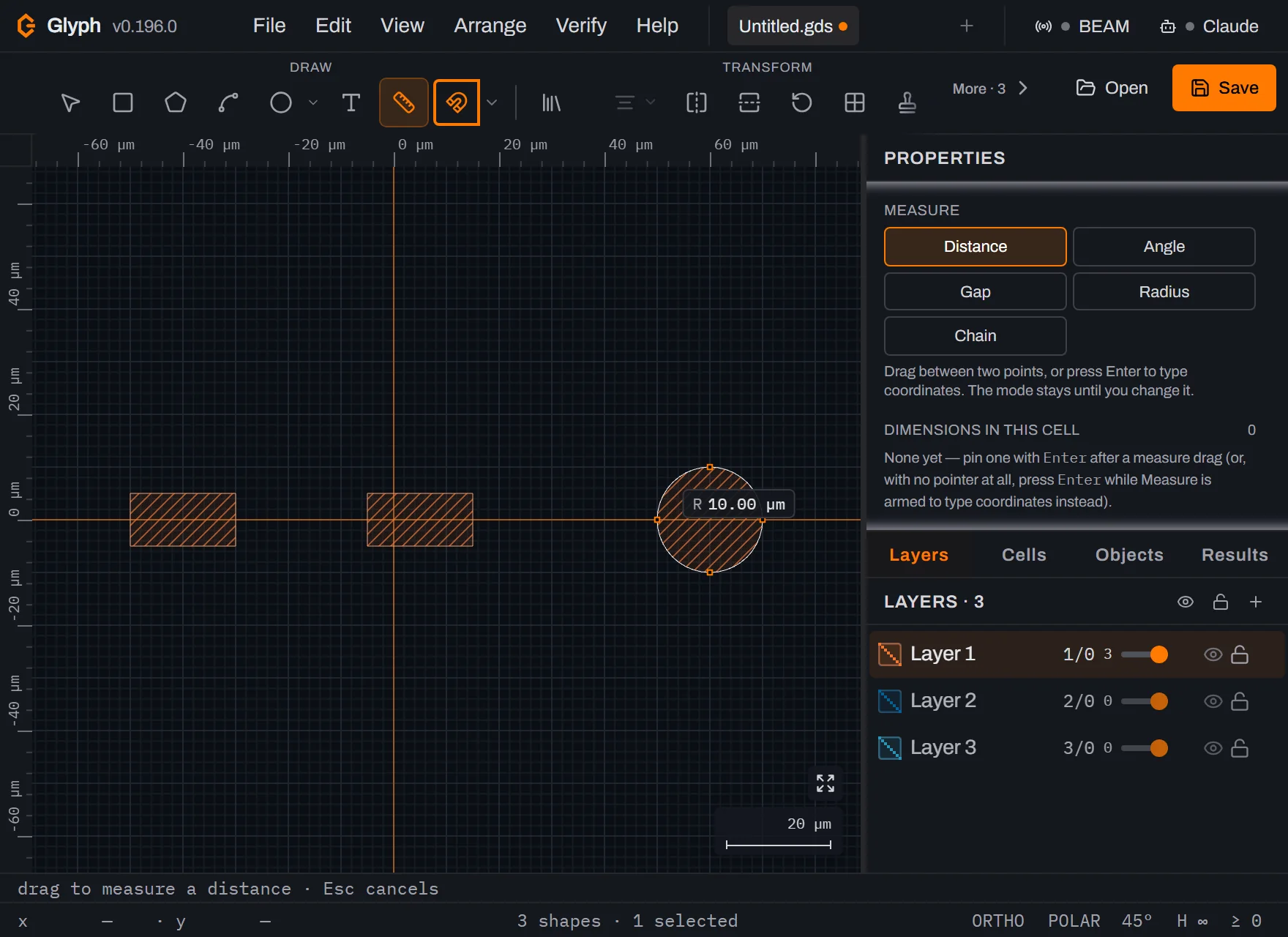
Task: Expand the circle tool dropdown arrow
Action: [x=313, y=102]
